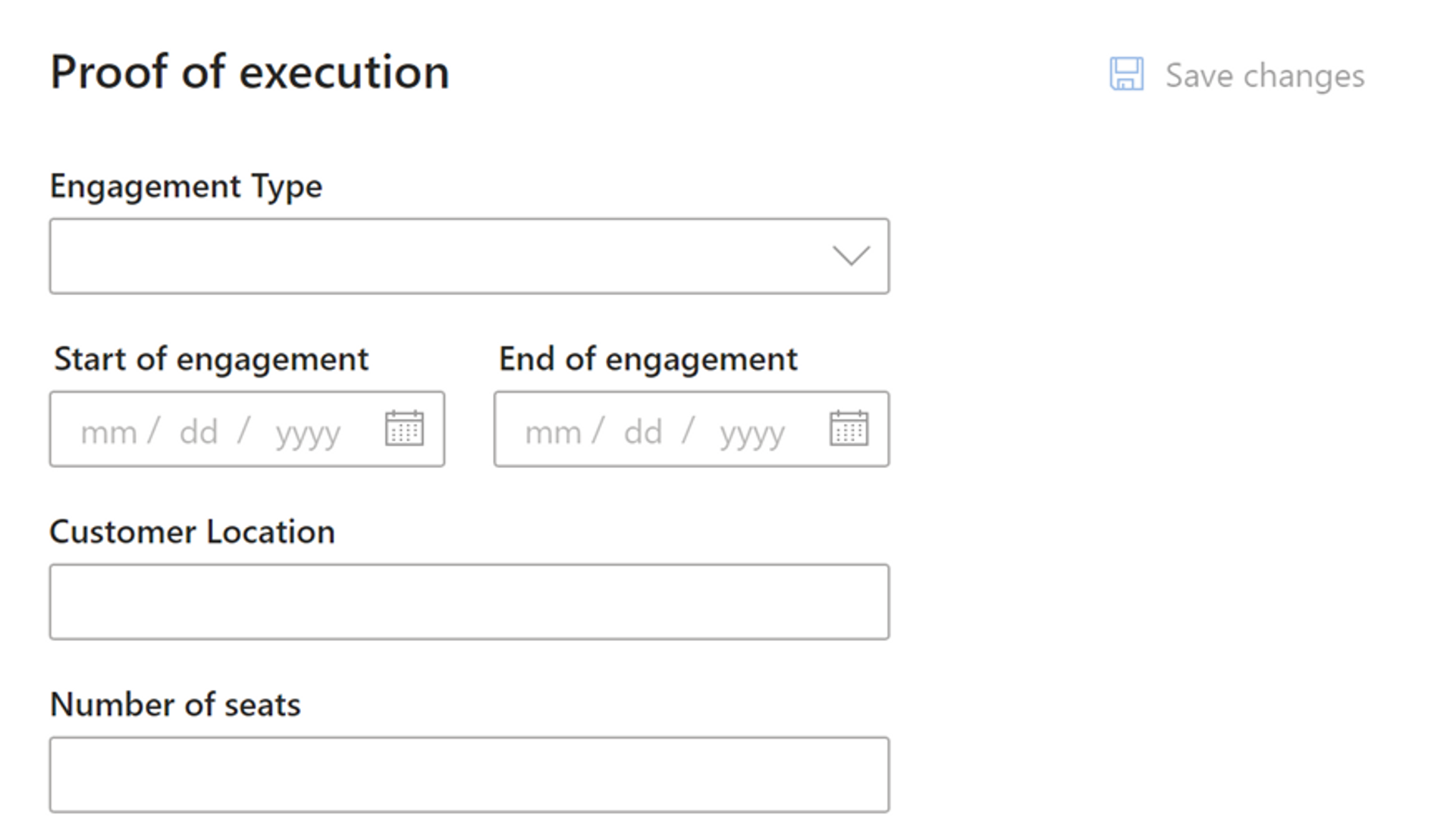Viewport: 1456px width, 838px height.
Task: Select the year segment in End of engagement
Action: (752, 435)
